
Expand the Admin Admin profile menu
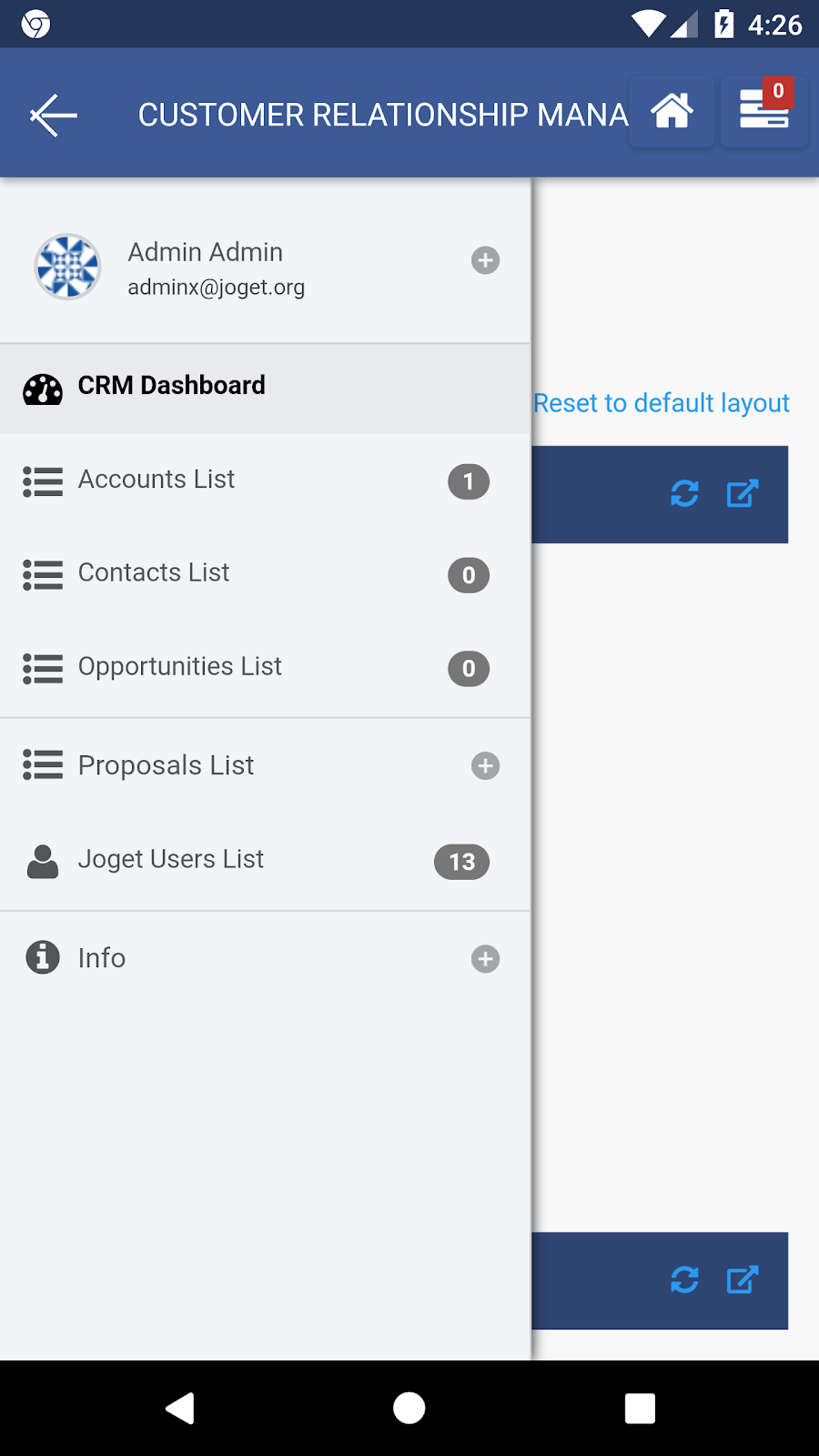[485, 260]
